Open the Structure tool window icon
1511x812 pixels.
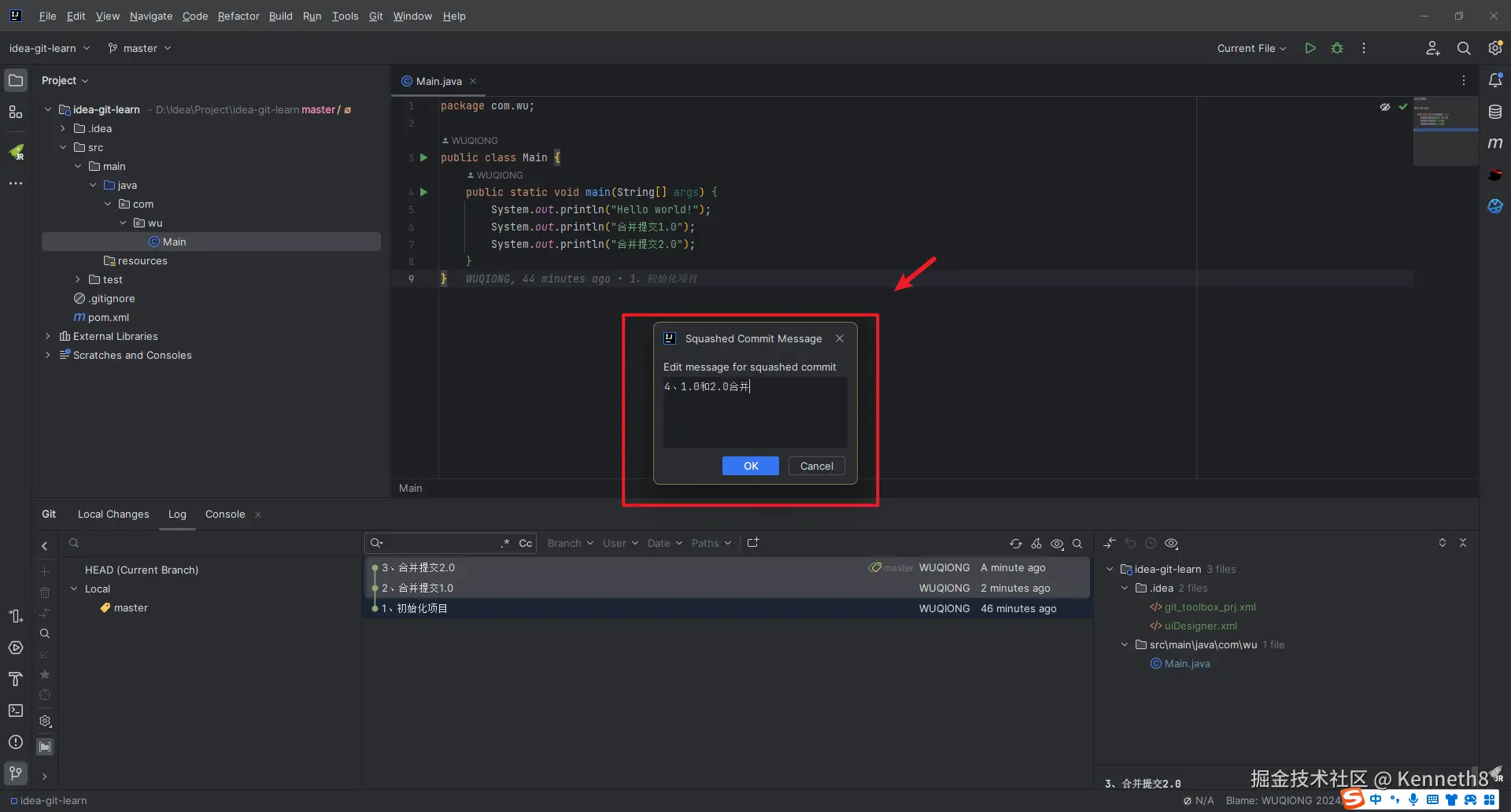16,112
